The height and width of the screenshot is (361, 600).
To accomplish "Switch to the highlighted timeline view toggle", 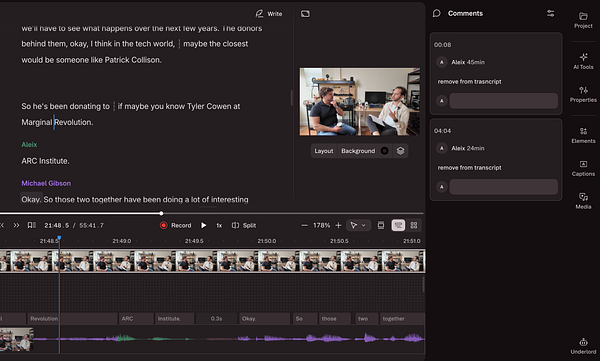I will coord(398,225).
